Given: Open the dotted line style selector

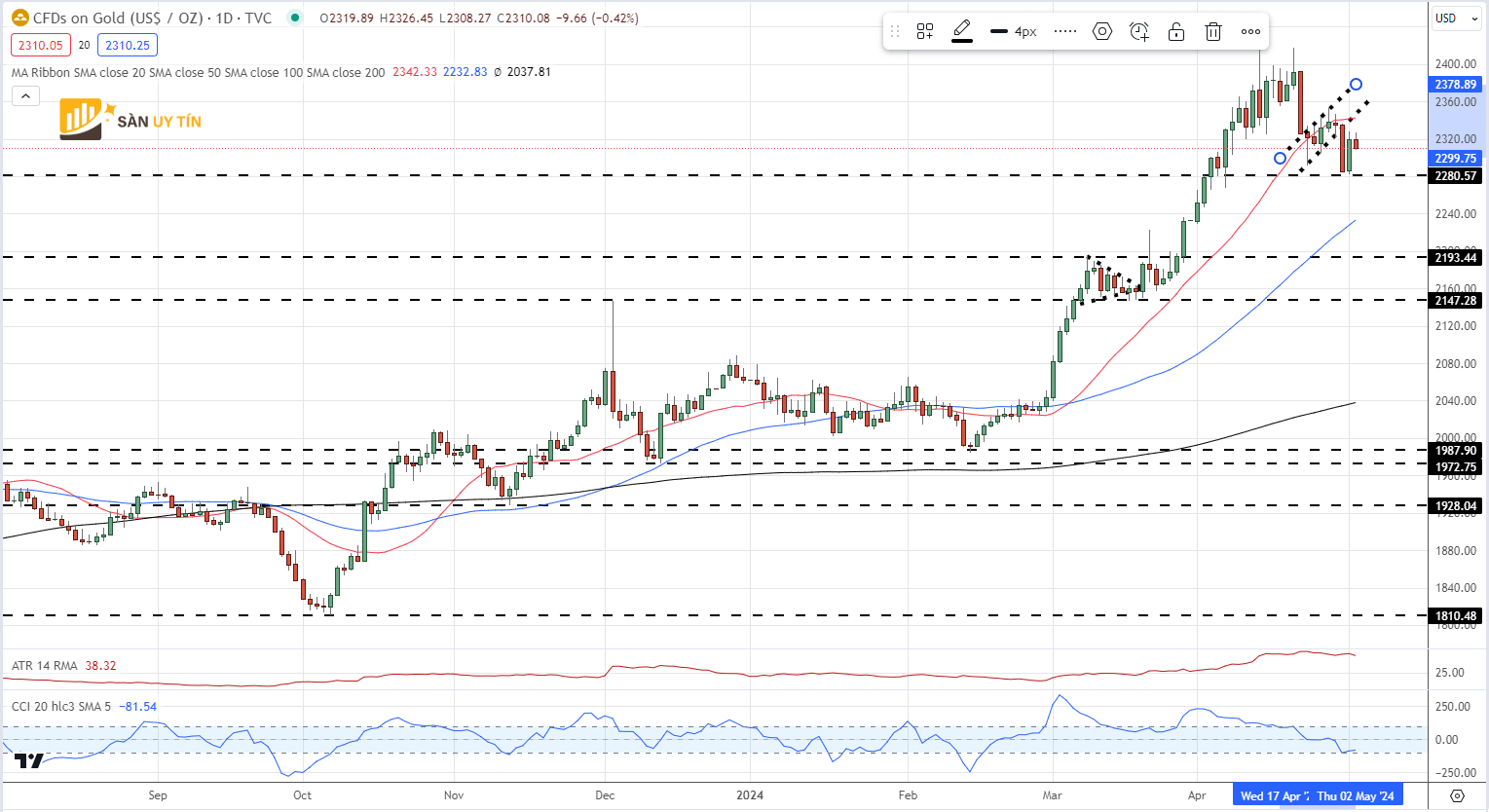Looking at the screenshot, I should tap(1065, 31).
